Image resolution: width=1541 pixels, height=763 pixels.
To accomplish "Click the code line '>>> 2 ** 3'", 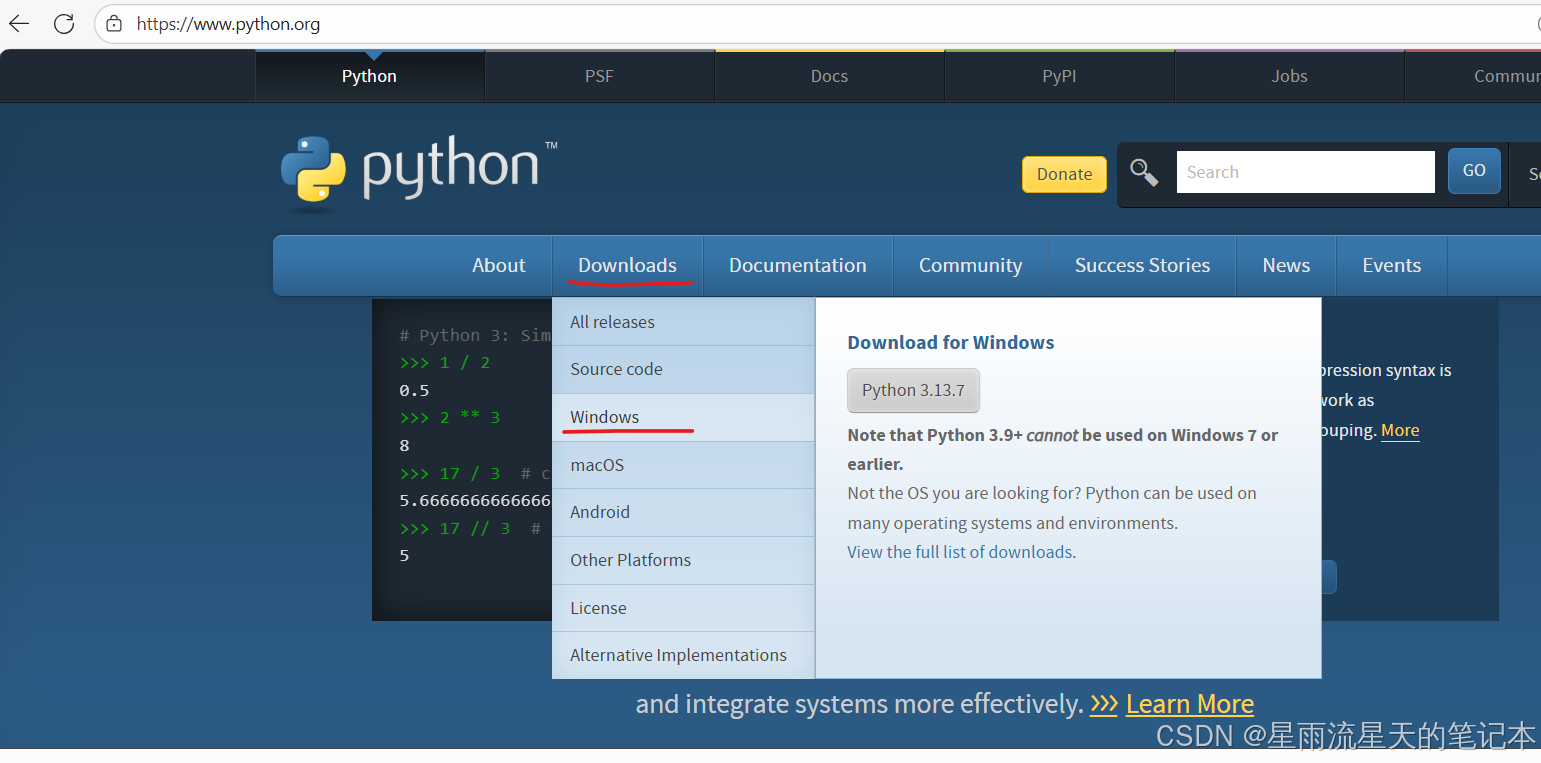I will (450, 417).
